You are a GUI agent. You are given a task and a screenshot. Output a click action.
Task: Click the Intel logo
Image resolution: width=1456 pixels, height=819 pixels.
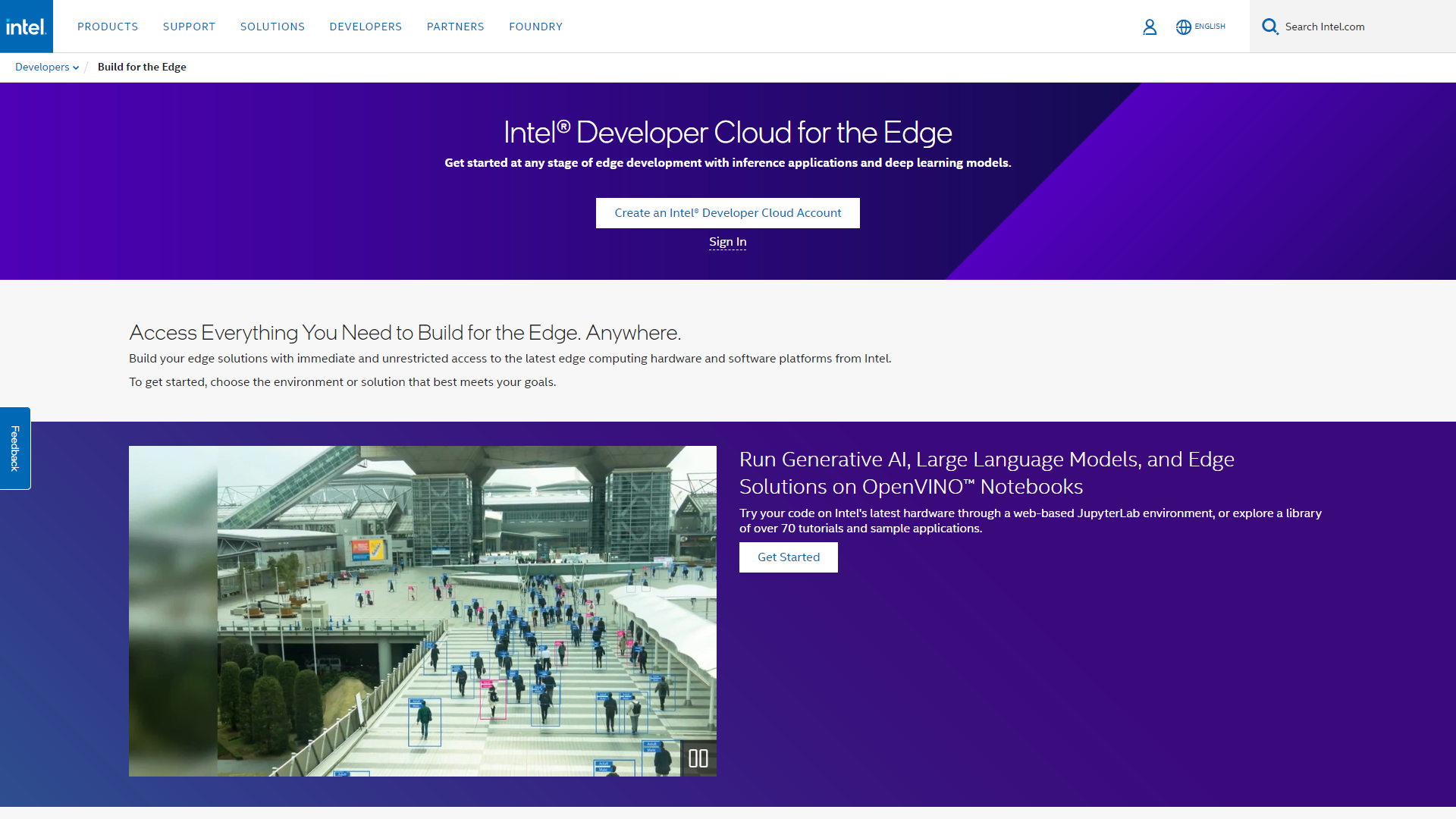(26, 26)
